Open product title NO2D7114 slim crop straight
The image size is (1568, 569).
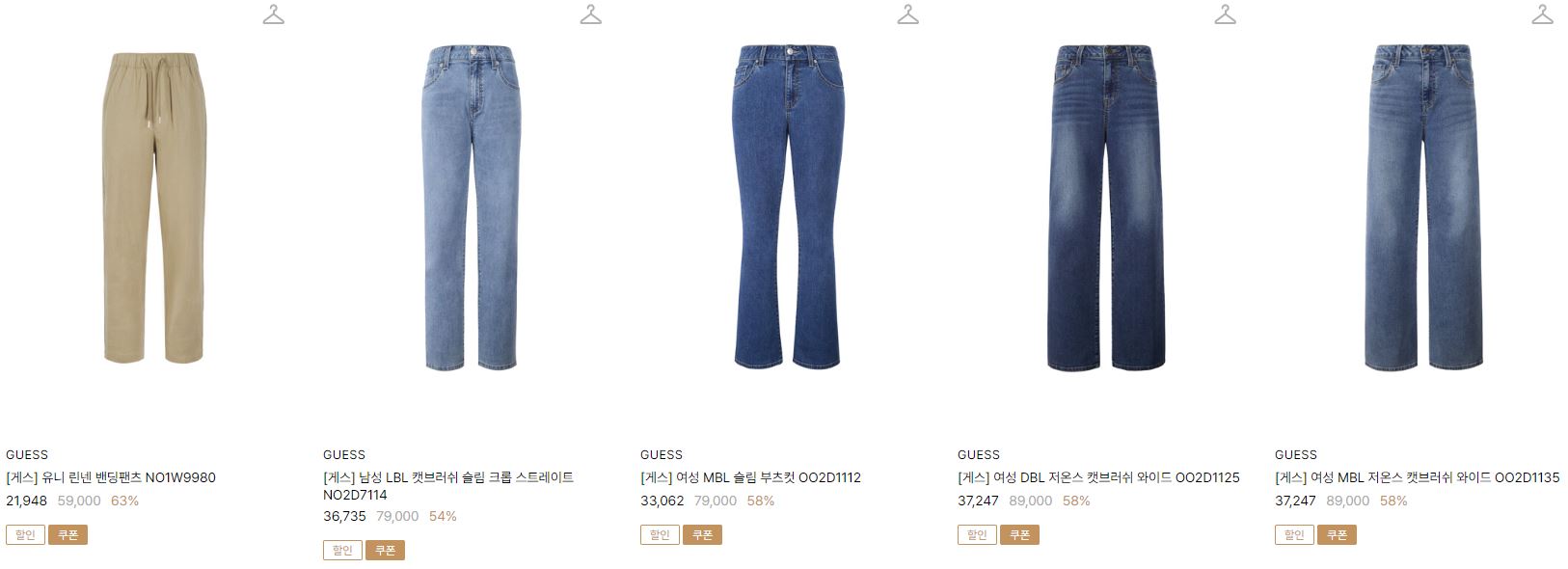click(448, 486)
